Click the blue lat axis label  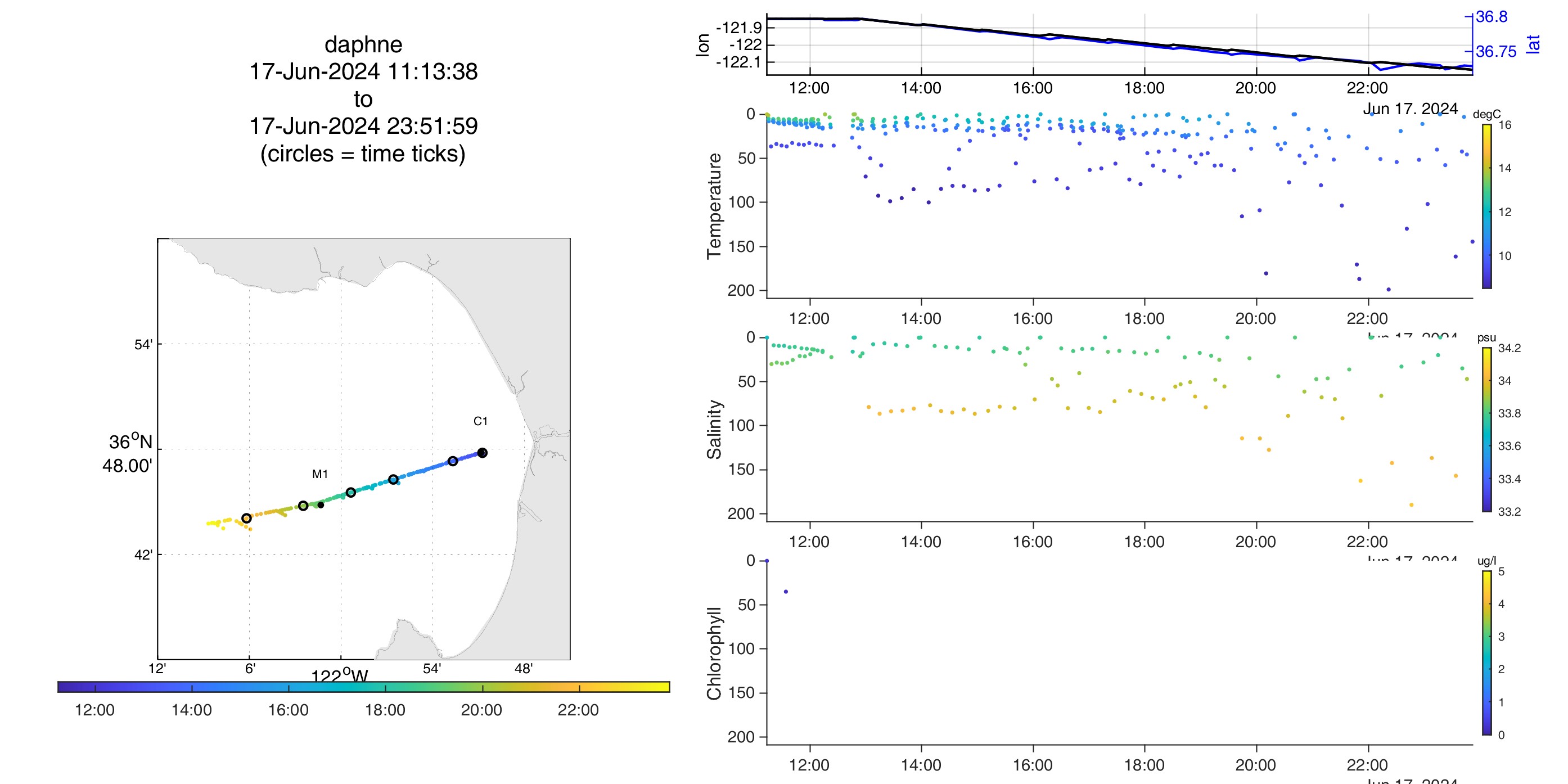click(1533, 44)
